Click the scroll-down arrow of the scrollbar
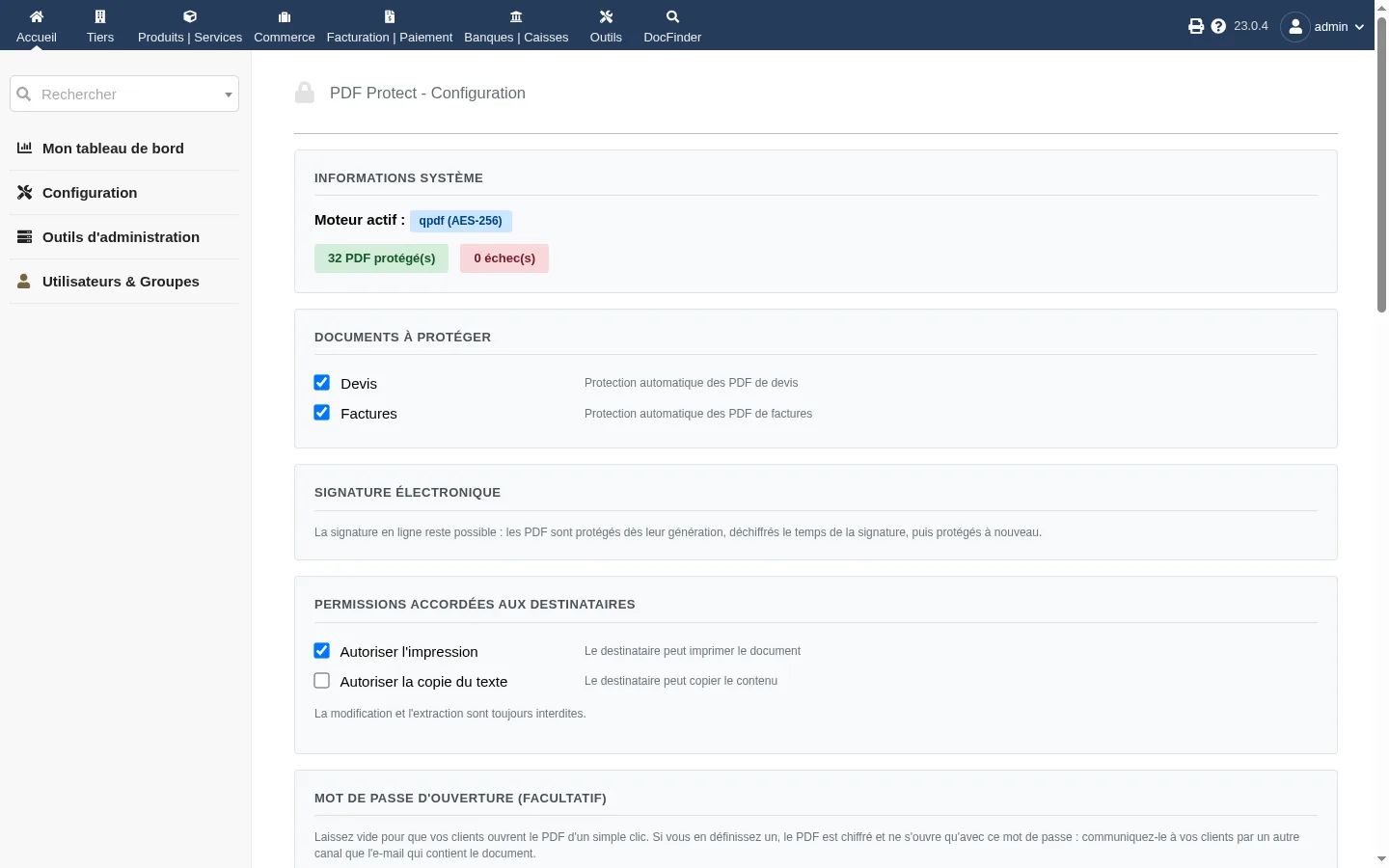Image resolution: width=1389 pixels, height=868 pixels. point(1381,858)
